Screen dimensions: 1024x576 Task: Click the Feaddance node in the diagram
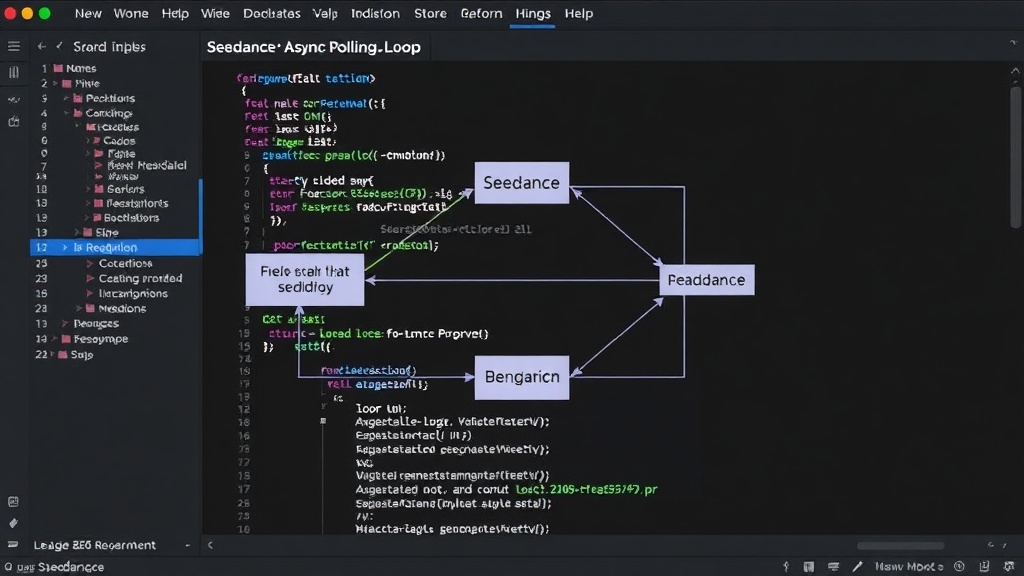[x=707, y=280]
